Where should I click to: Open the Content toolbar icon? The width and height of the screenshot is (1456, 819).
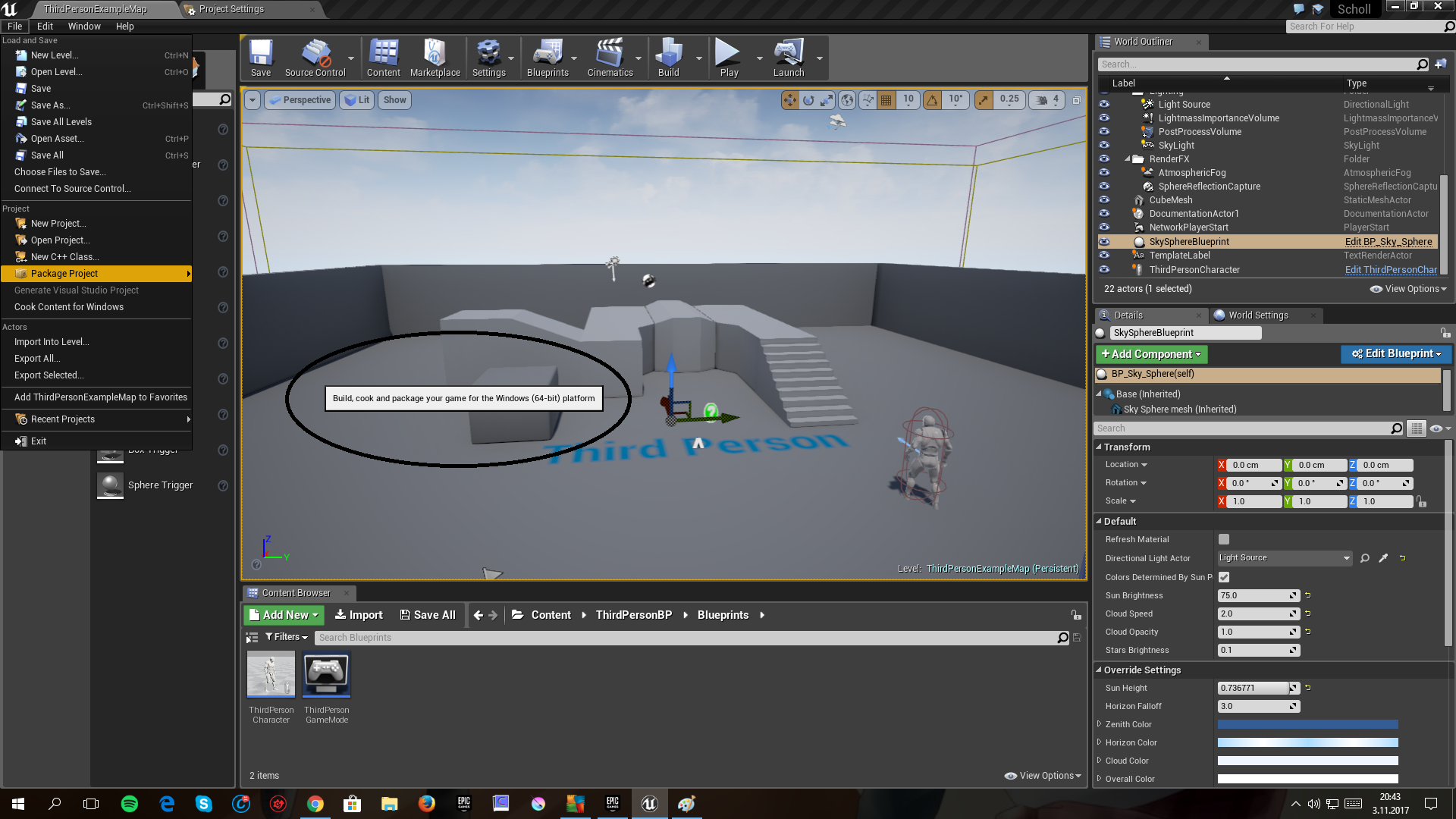383,58
